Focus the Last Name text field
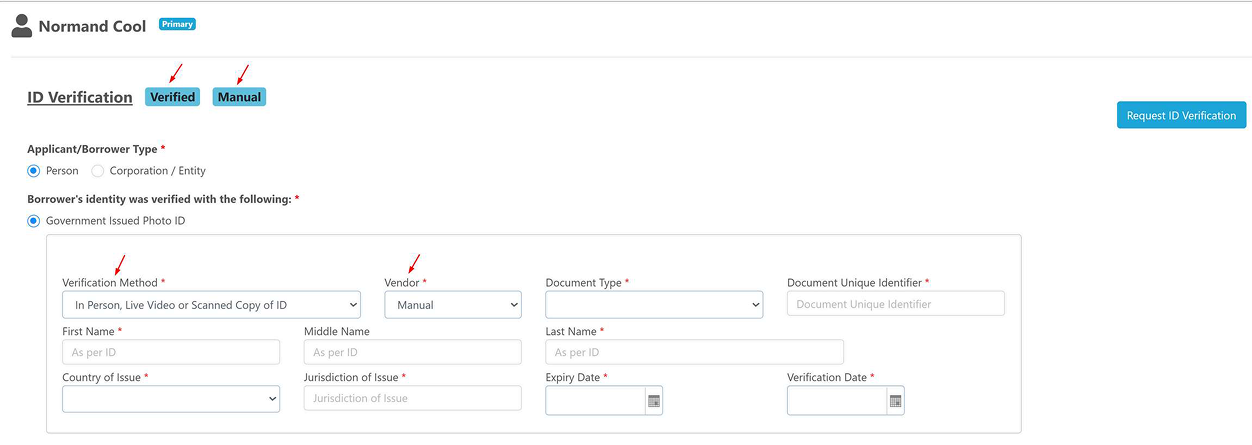 coord(694,352)
